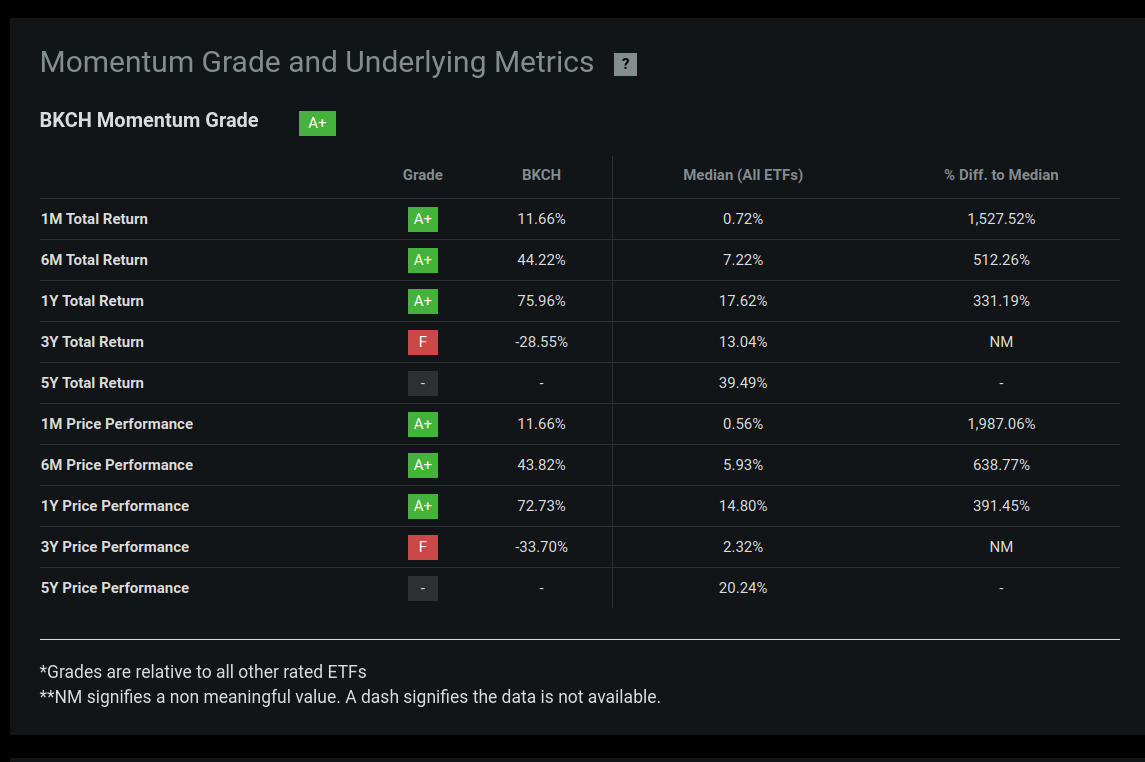Select the 1,527.52% difference value
The height and width of the screenshot is (762, 1145).
pos(1001,218)
